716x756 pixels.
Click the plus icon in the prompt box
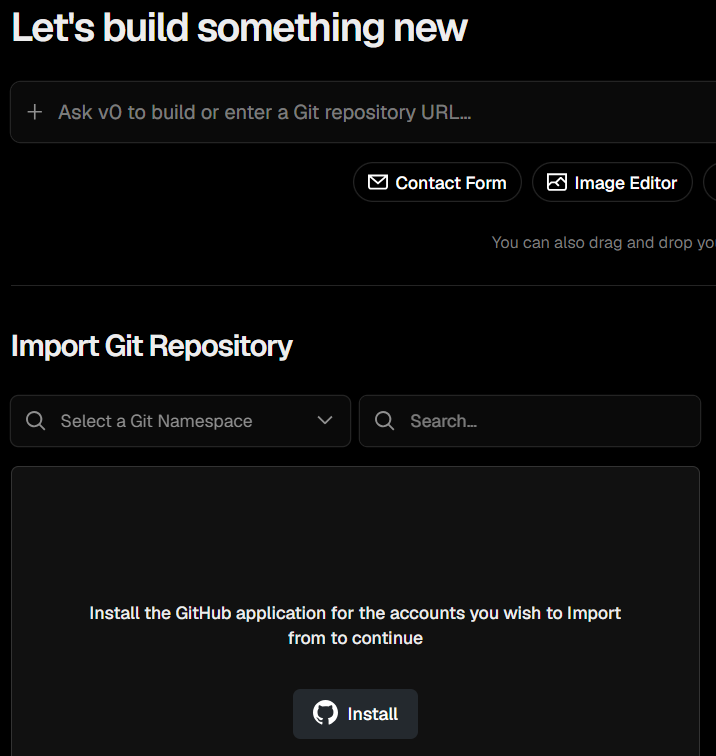tap(35, 112)
